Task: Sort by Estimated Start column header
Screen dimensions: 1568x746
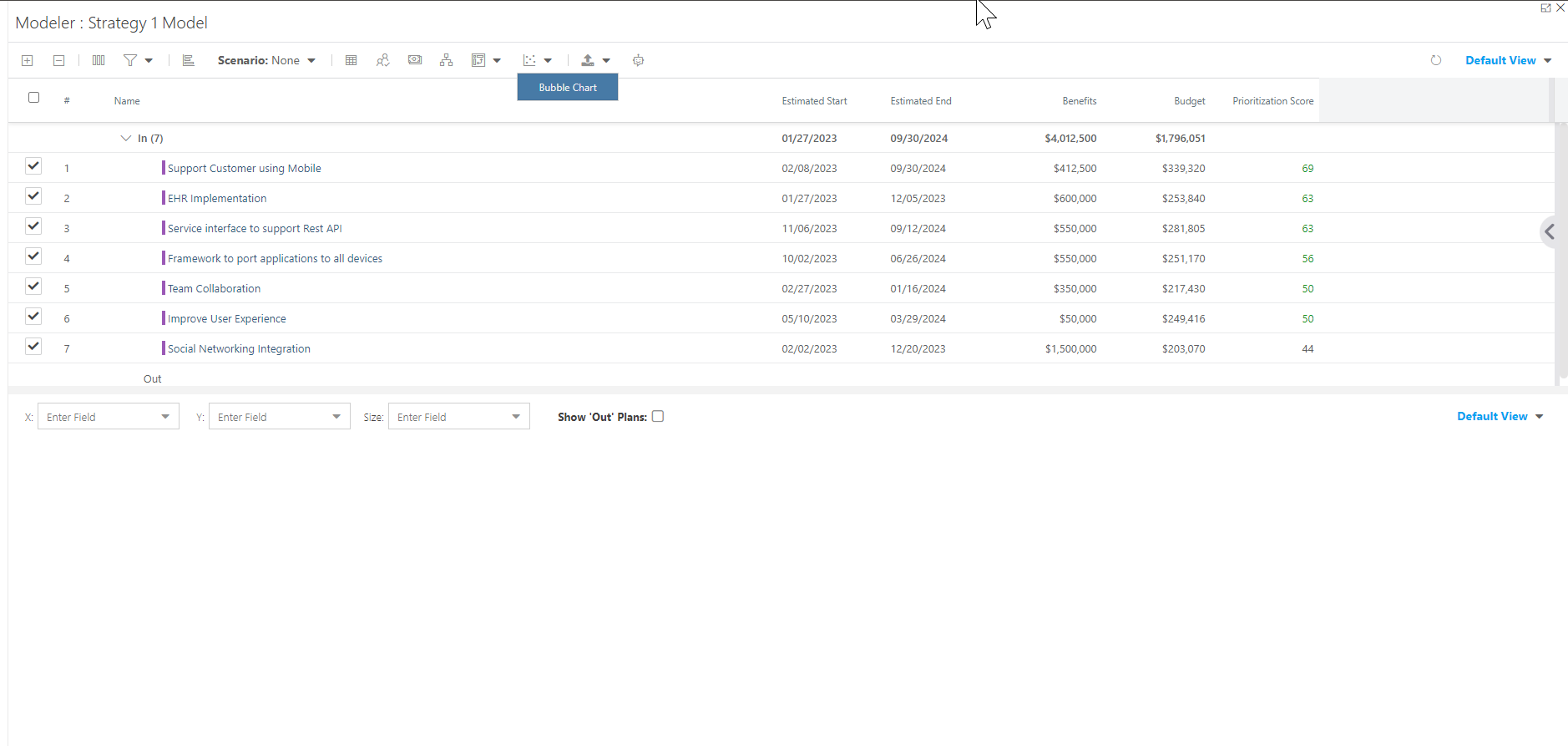Action: [x=814, y=101]
